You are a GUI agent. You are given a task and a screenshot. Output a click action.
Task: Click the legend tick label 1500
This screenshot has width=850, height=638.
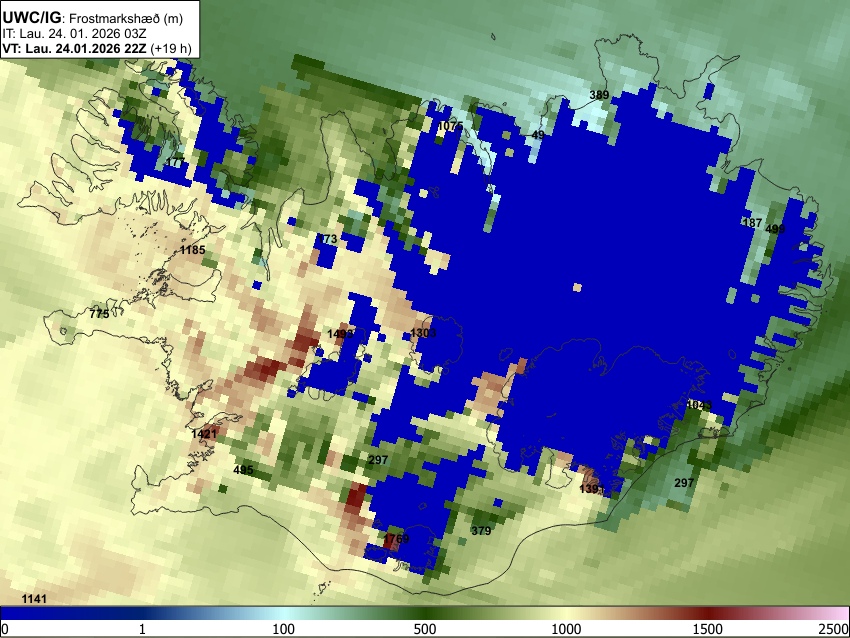(708, 629)
